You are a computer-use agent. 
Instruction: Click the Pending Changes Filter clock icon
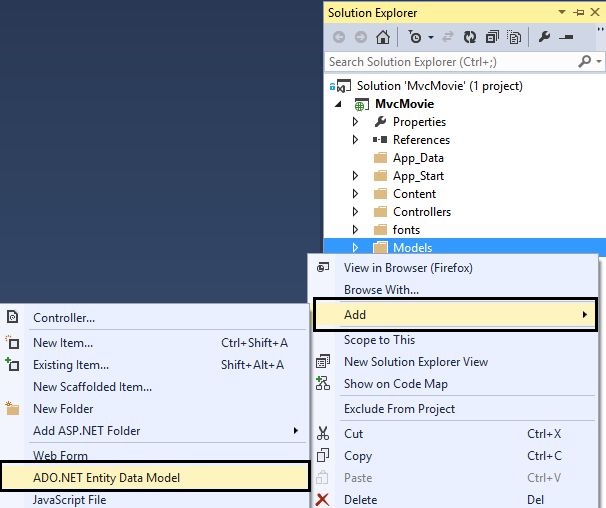[x=415, y=37]
